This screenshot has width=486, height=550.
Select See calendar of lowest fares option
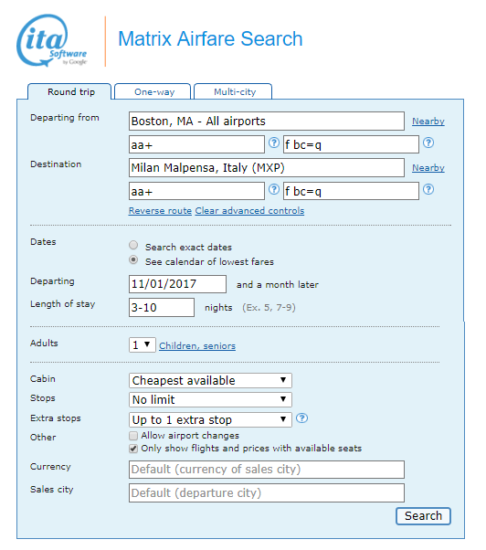click(x=133, y=260)
